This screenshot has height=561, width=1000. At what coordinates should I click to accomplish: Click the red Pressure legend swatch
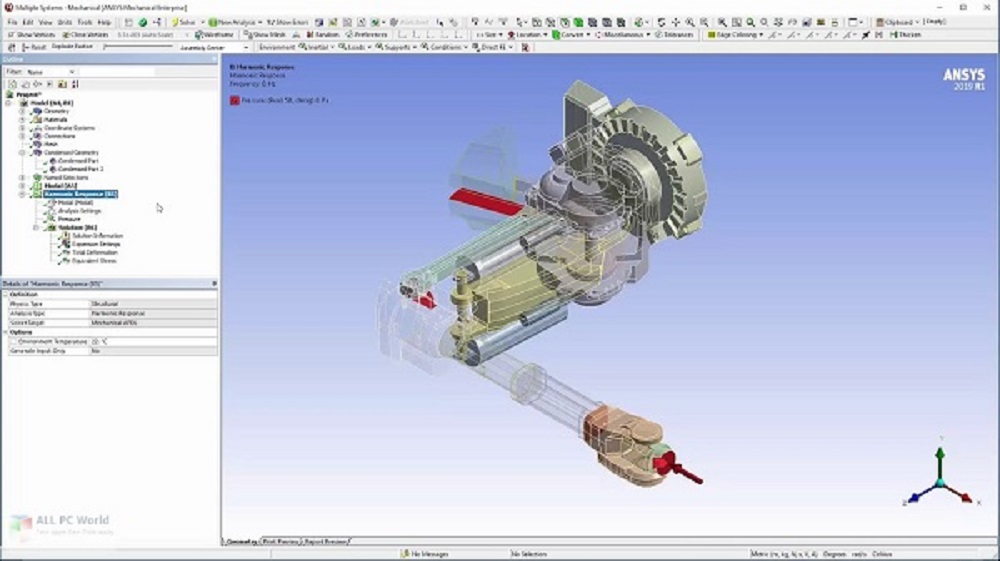[235, 100]
